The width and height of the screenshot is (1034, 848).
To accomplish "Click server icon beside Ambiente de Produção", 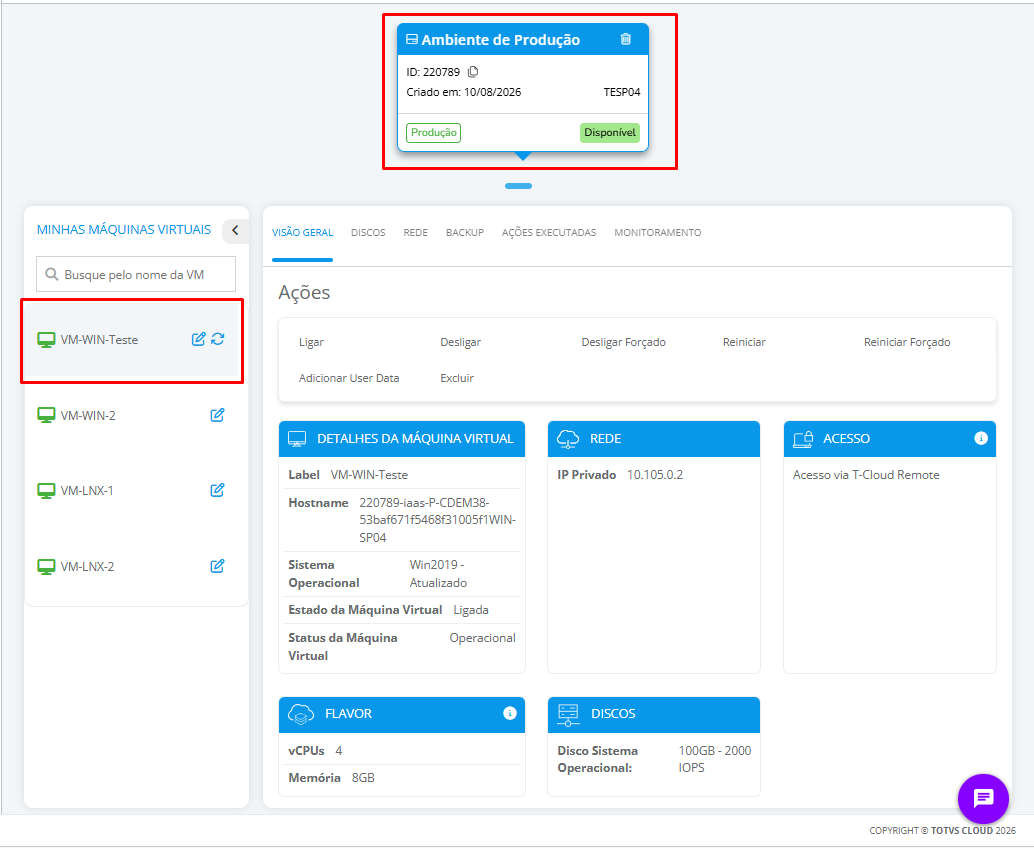I will coord(411,40).
